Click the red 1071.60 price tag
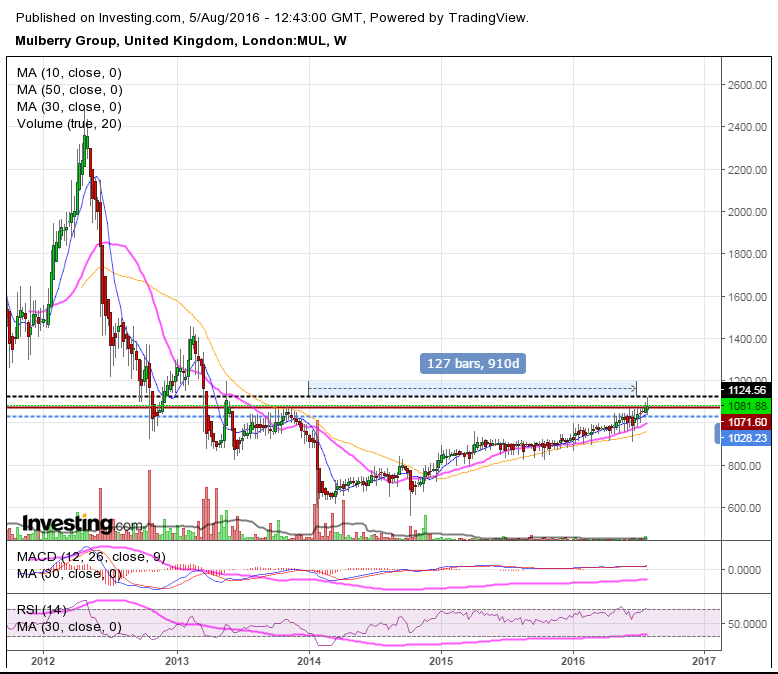778x674 pixels. pos(746,422)
